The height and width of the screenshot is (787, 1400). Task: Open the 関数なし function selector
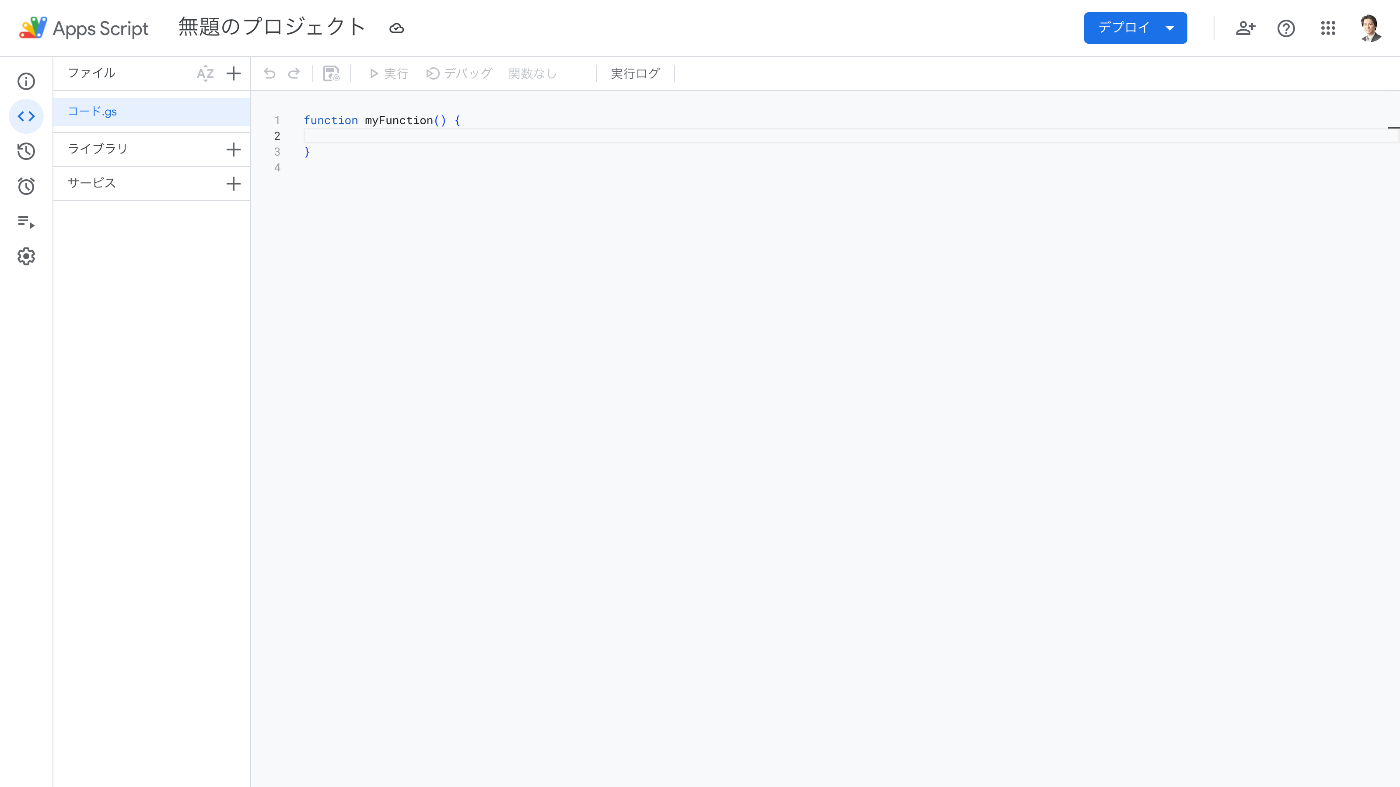pyautogui.click(x=533, y=73)
